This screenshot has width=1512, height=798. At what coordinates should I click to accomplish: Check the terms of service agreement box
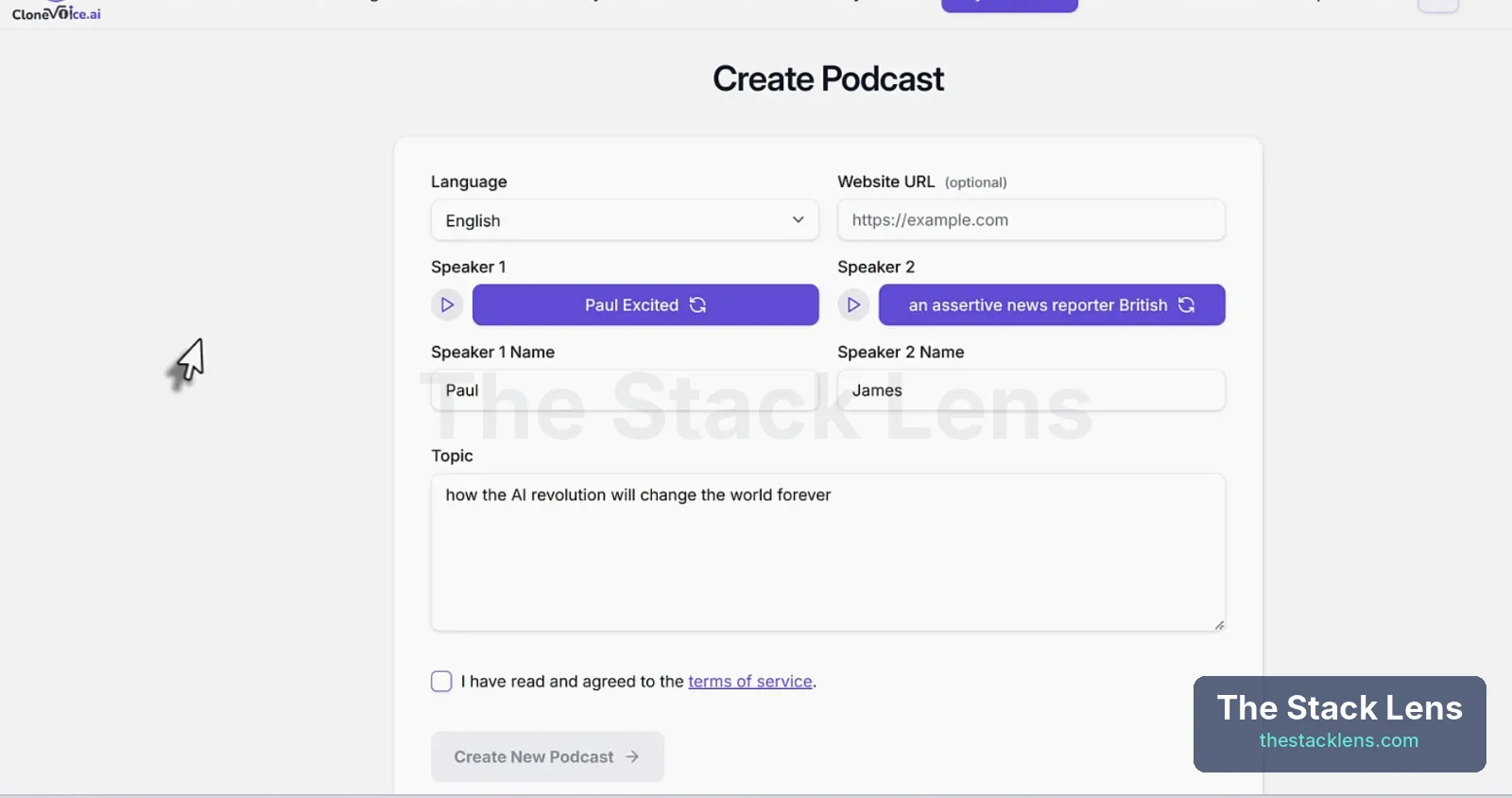(441, 682)
